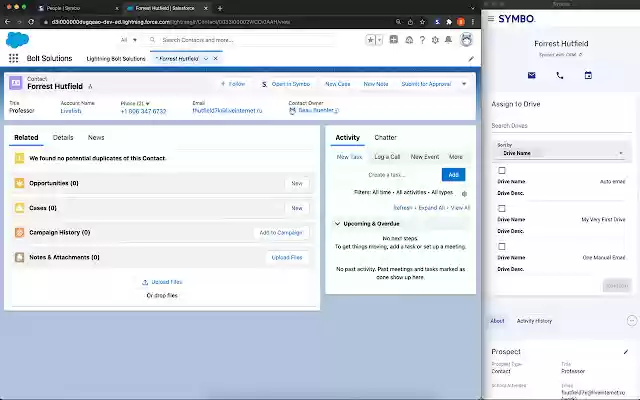The width and height of the screenshot is (640, 400).
Task: Switch to the Details tab
Action: [x=63, y=138]
